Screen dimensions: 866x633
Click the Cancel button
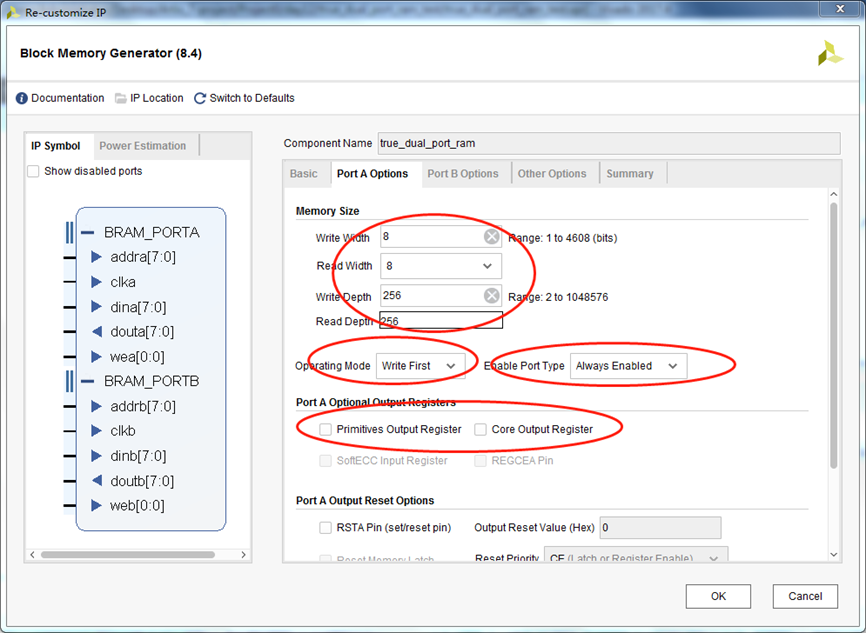(x=805, y=596)
